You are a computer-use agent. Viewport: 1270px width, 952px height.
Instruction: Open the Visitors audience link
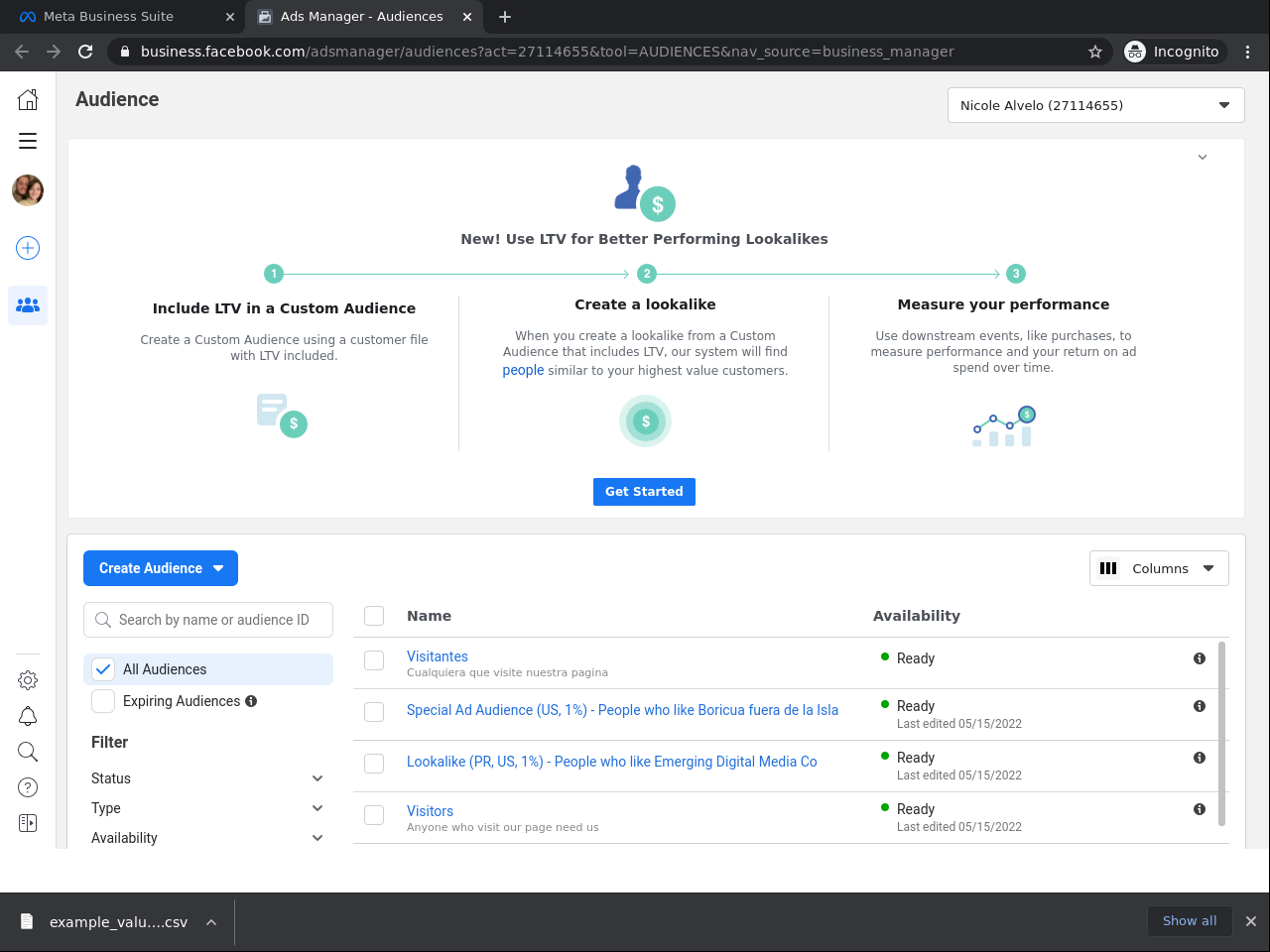point(430,811)
